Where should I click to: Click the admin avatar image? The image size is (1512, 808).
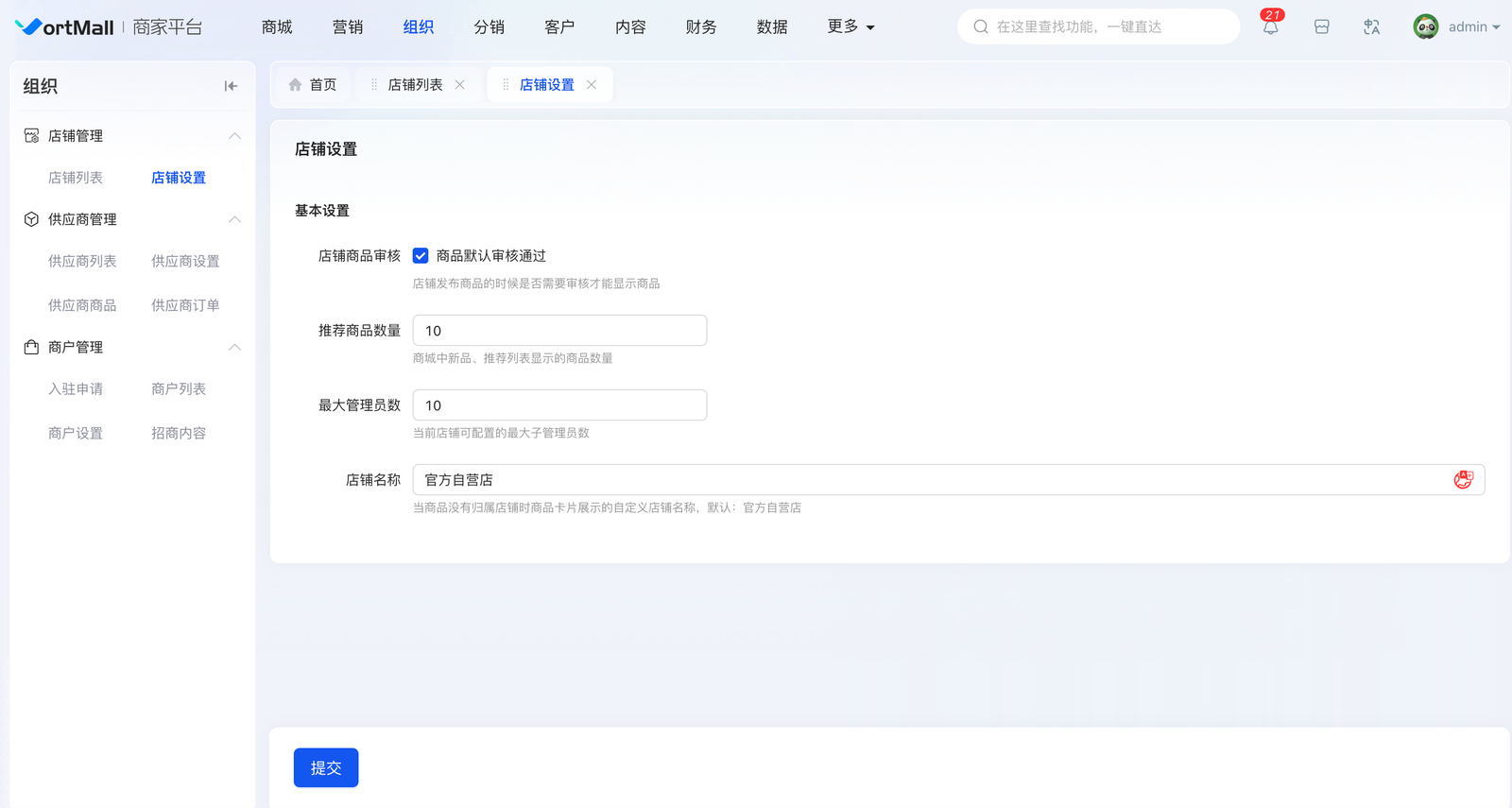pyautogui.click(x=1425, y=26)
